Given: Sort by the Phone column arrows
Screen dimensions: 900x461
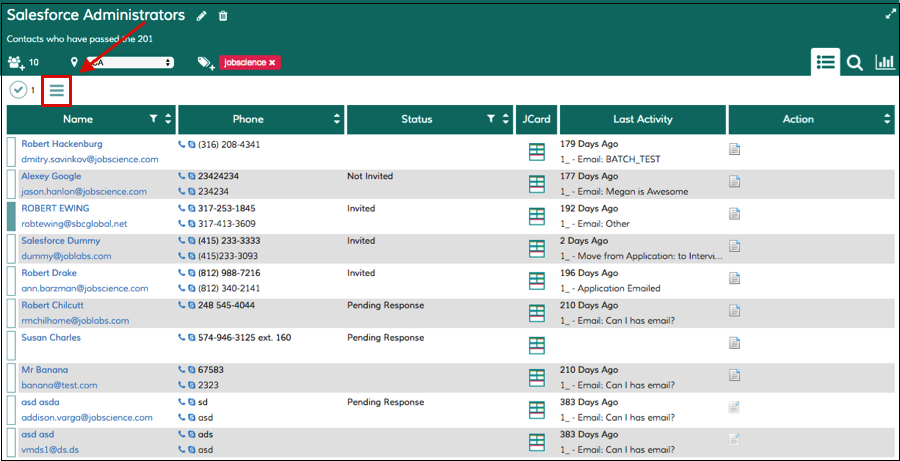Looking at the screenshot, I should tap(336, 119).
